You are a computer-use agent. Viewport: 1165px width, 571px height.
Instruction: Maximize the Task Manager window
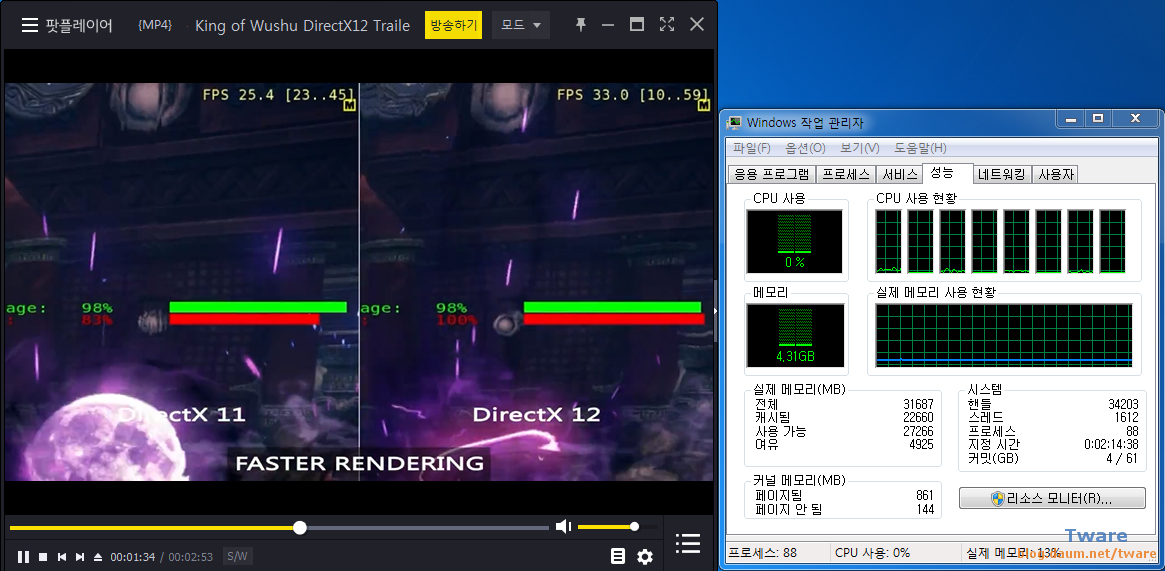(1097, 119)
